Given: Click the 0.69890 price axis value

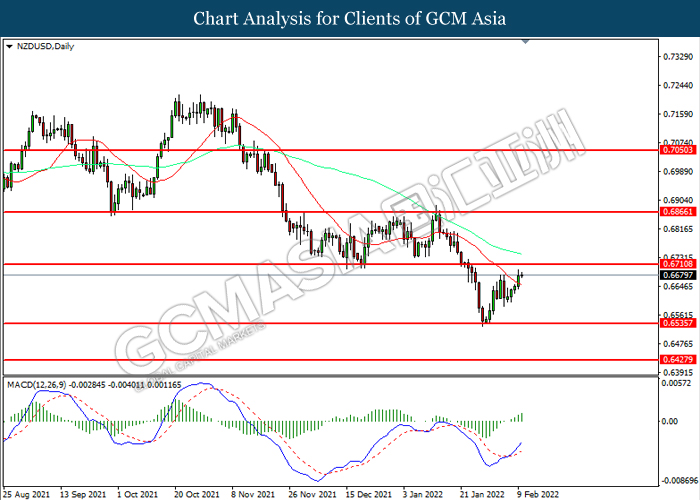Looking at the screenshot, I should coord(678,172).
